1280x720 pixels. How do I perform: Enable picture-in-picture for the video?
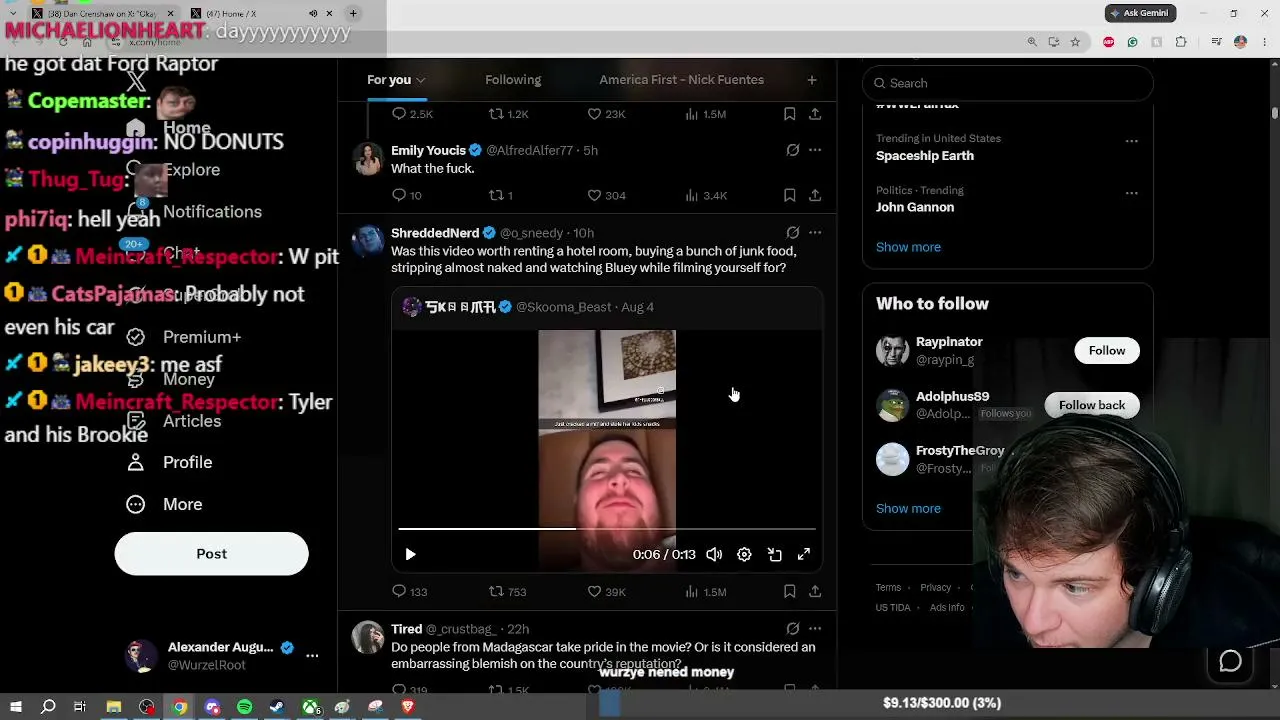click(x=774, y=554)
